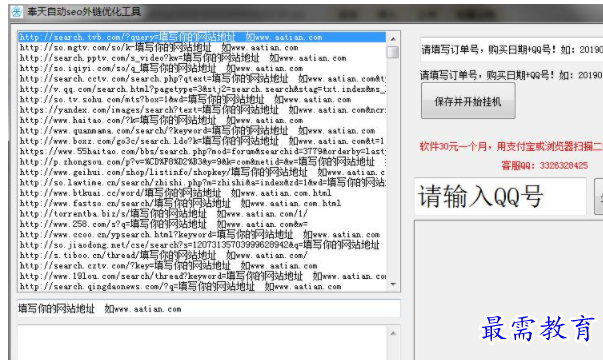This screenshot has height=360, width=603.
Task: Click the red 软件30元一个月 pricing text
Action: [x=511, y=147]
